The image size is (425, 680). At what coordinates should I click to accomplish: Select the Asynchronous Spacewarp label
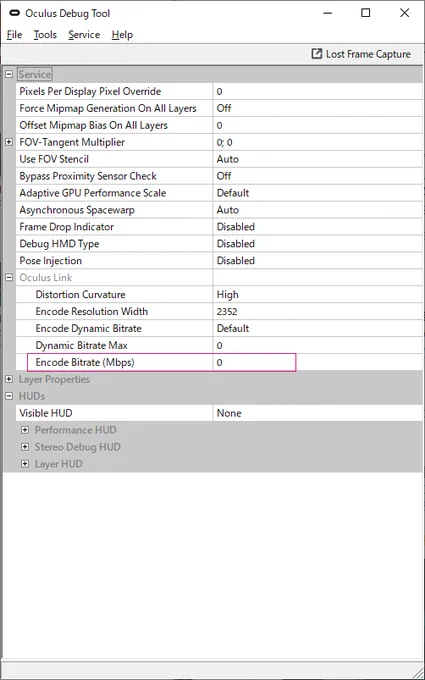(77, 210)
